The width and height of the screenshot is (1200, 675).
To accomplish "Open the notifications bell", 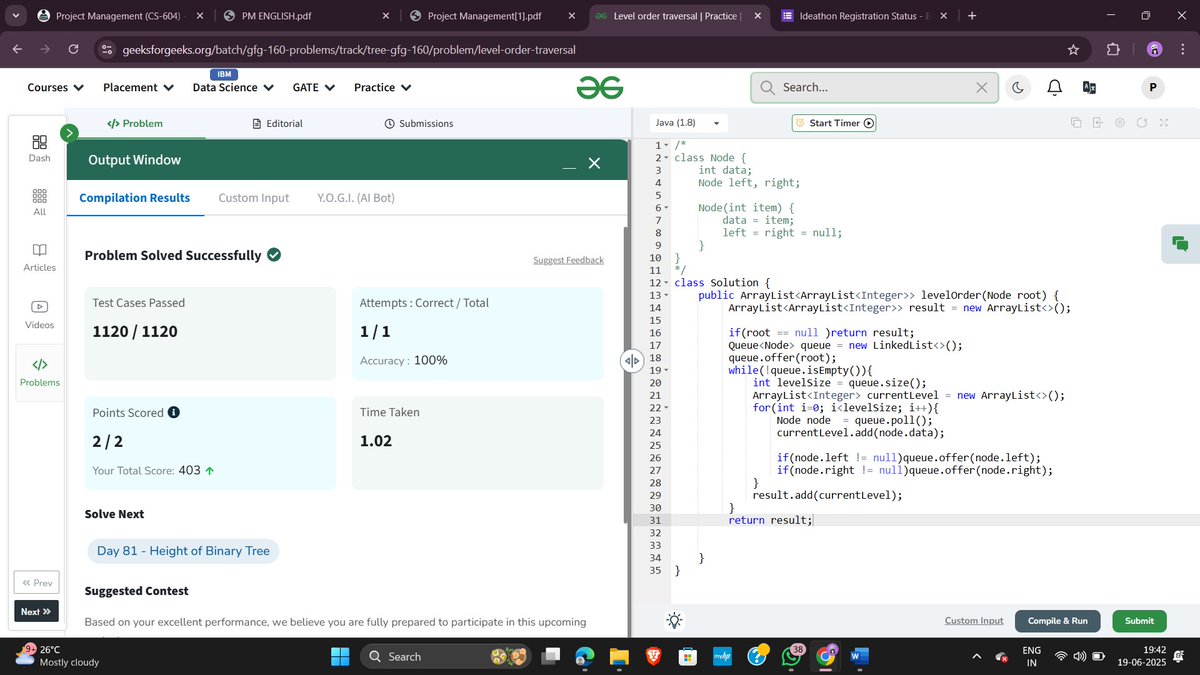I will (1054, 88).
